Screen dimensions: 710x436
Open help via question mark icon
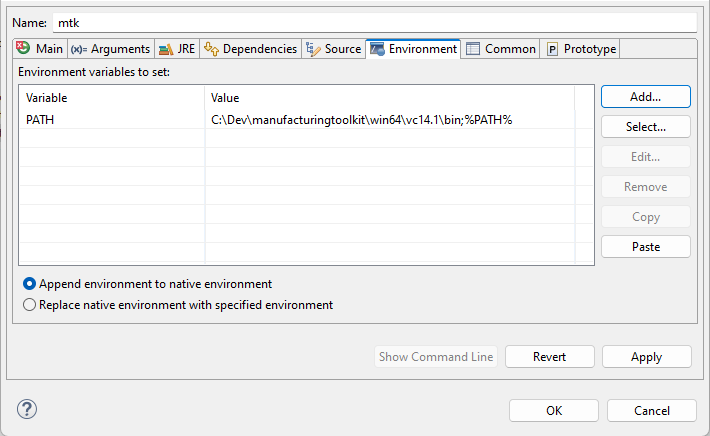click(27, 409)
